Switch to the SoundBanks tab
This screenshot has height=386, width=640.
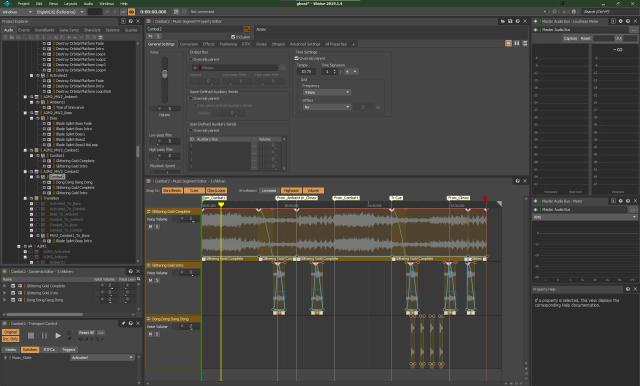pyautogui.click(x=44, y=30)
